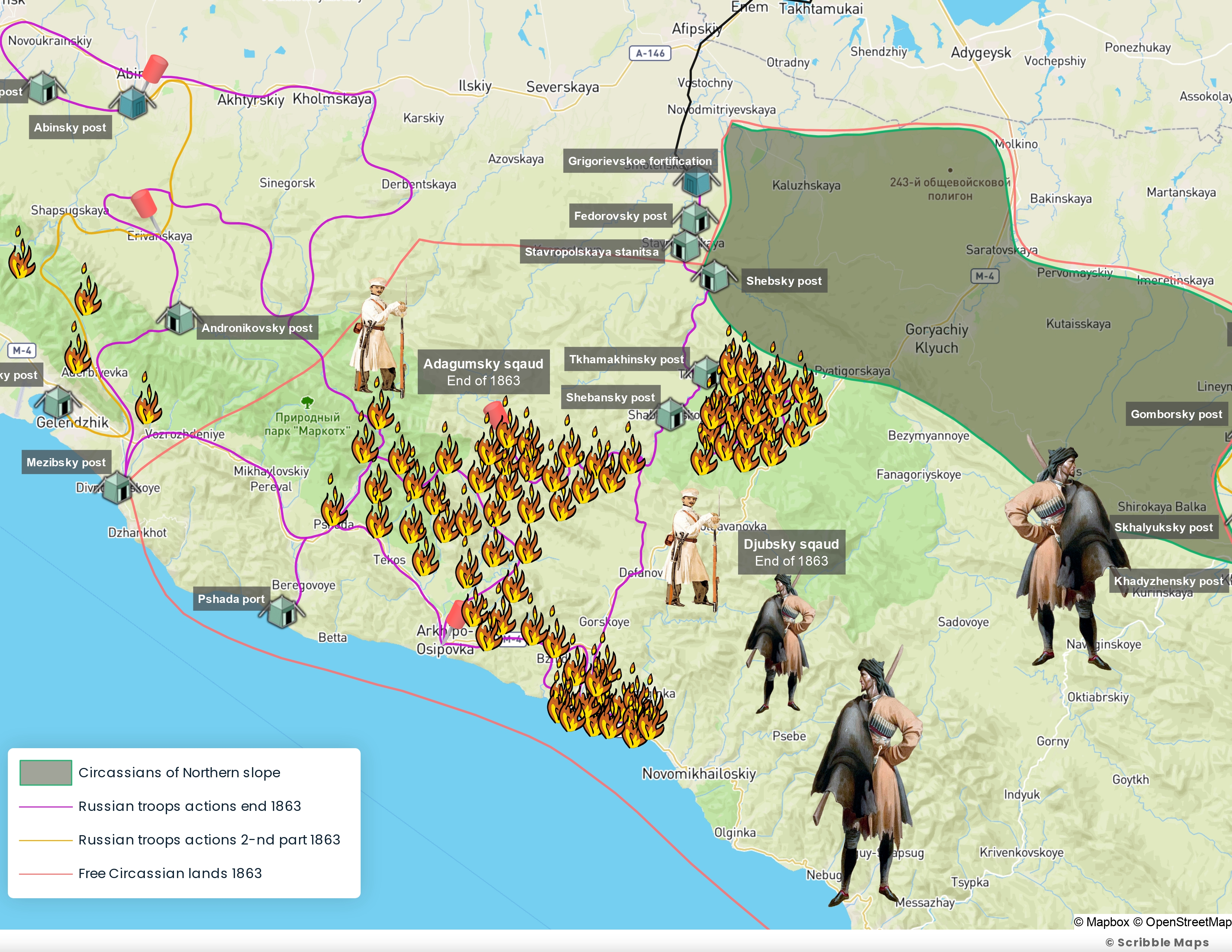Select the Andronikovsky post label

(257, 328)
